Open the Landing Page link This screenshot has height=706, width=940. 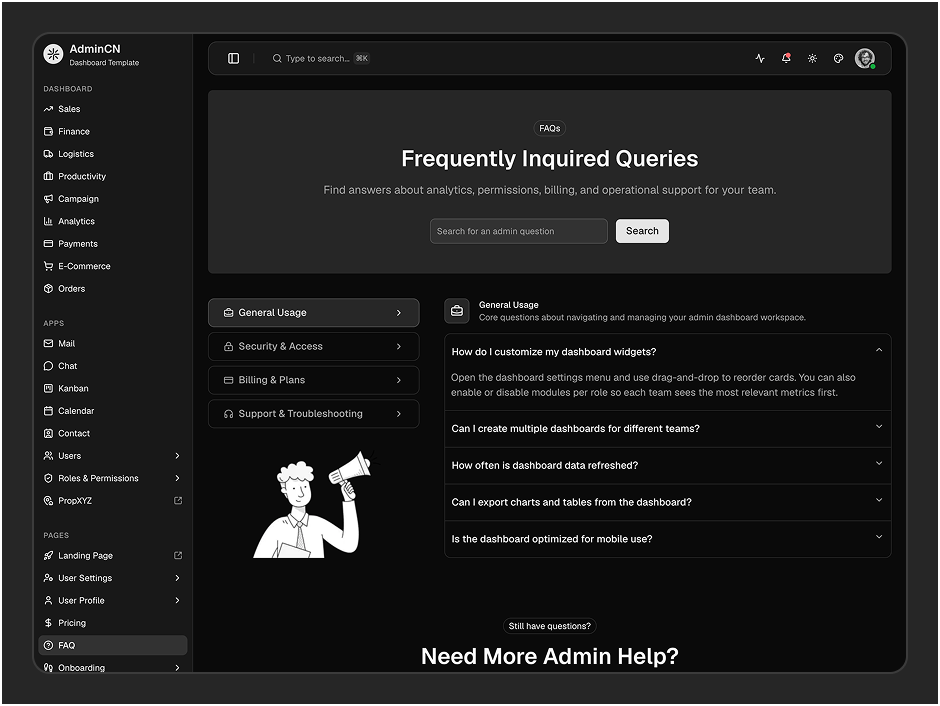113,556
